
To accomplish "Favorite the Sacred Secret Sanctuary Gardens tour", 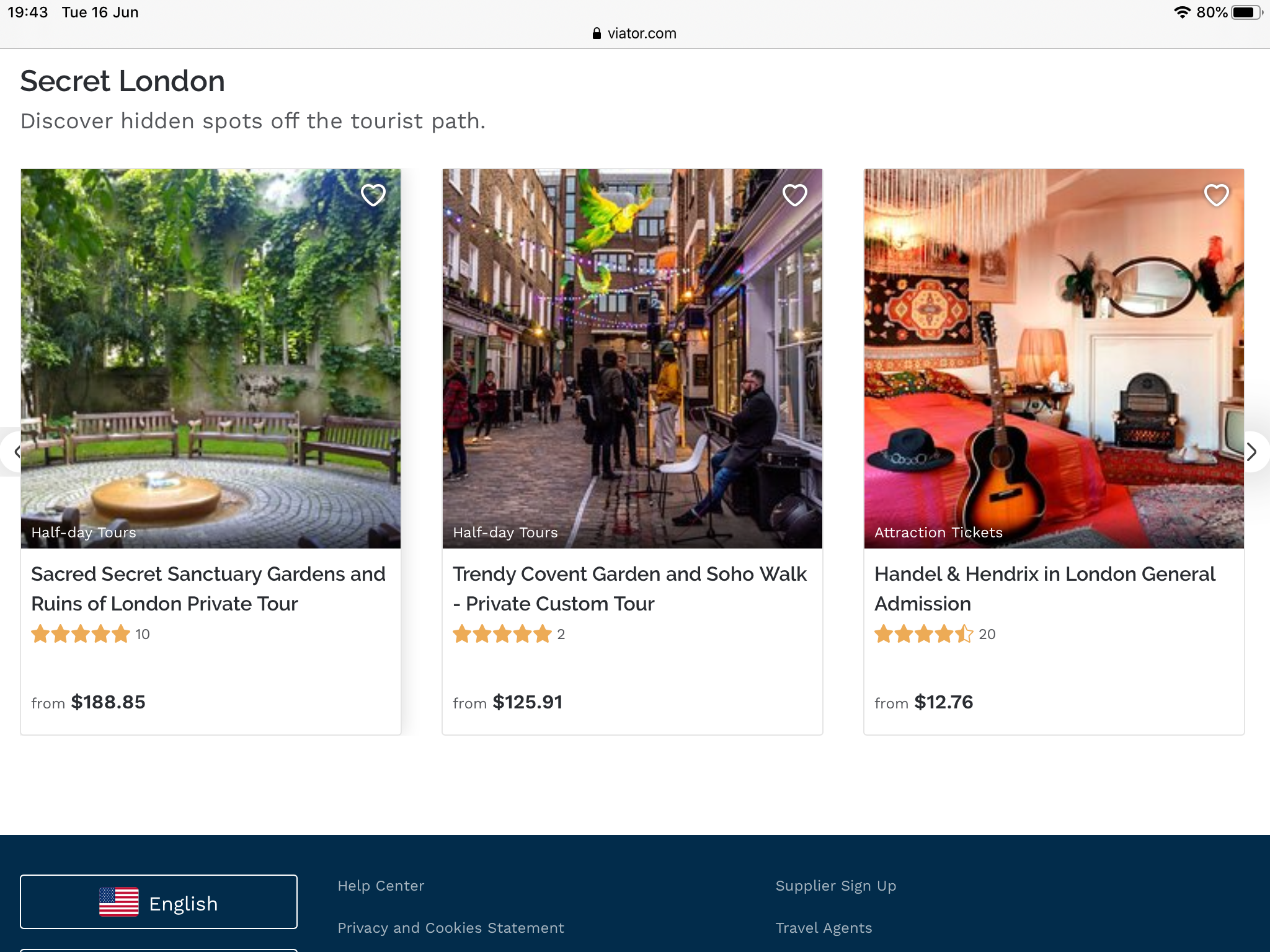I will coord(373,195).
